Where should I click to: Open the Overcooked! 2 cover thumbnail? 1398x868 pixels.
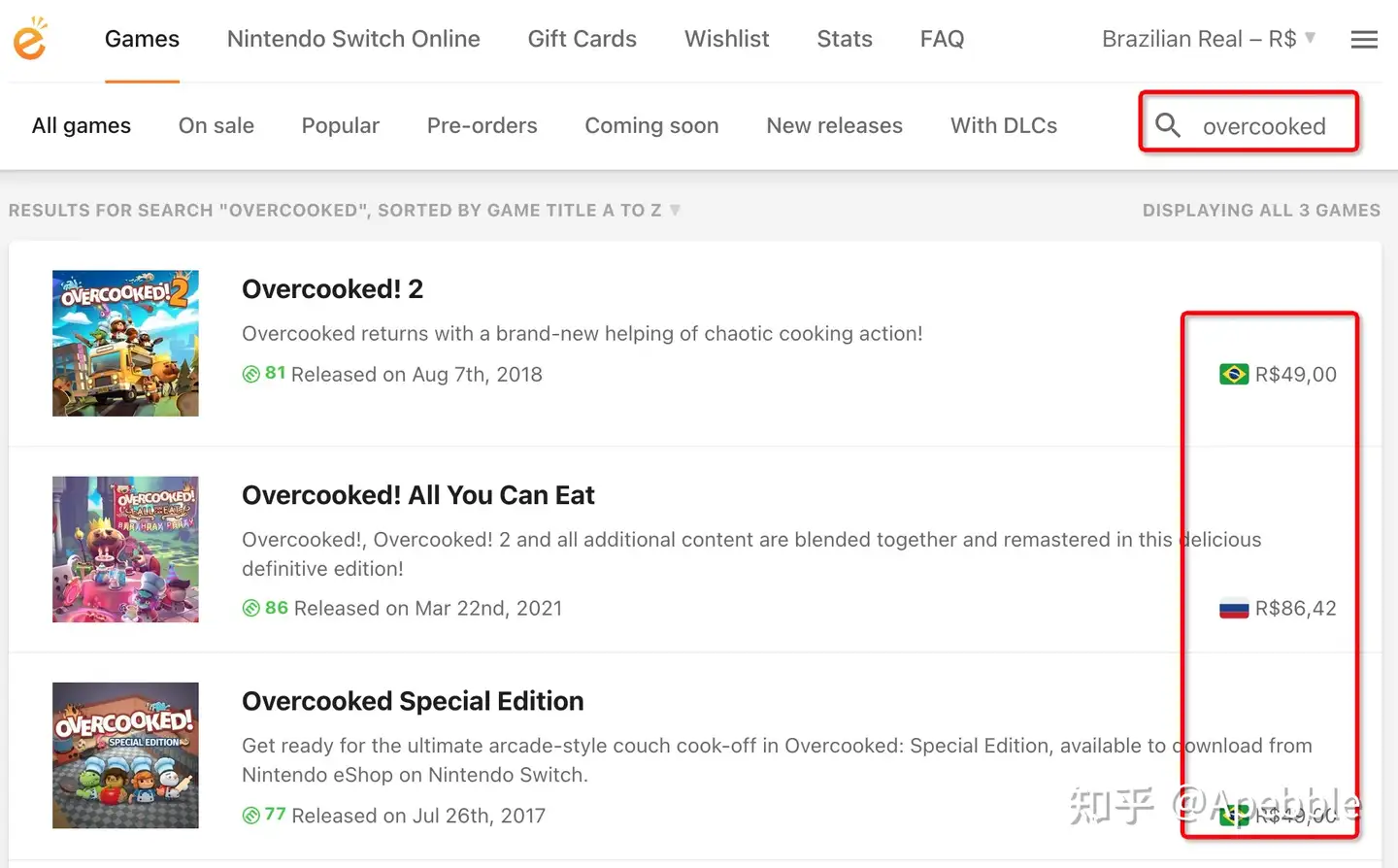coord(125,344)
